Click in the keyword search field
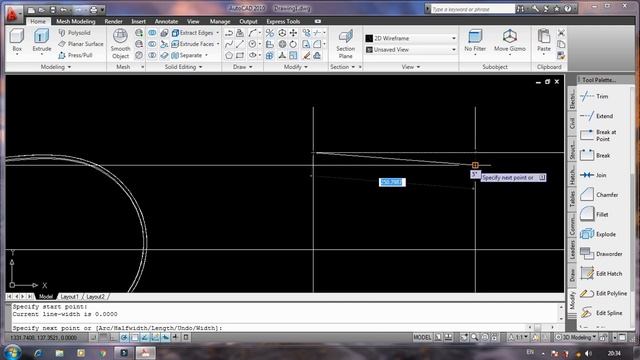The image size is (640, 360). [472, 9]
